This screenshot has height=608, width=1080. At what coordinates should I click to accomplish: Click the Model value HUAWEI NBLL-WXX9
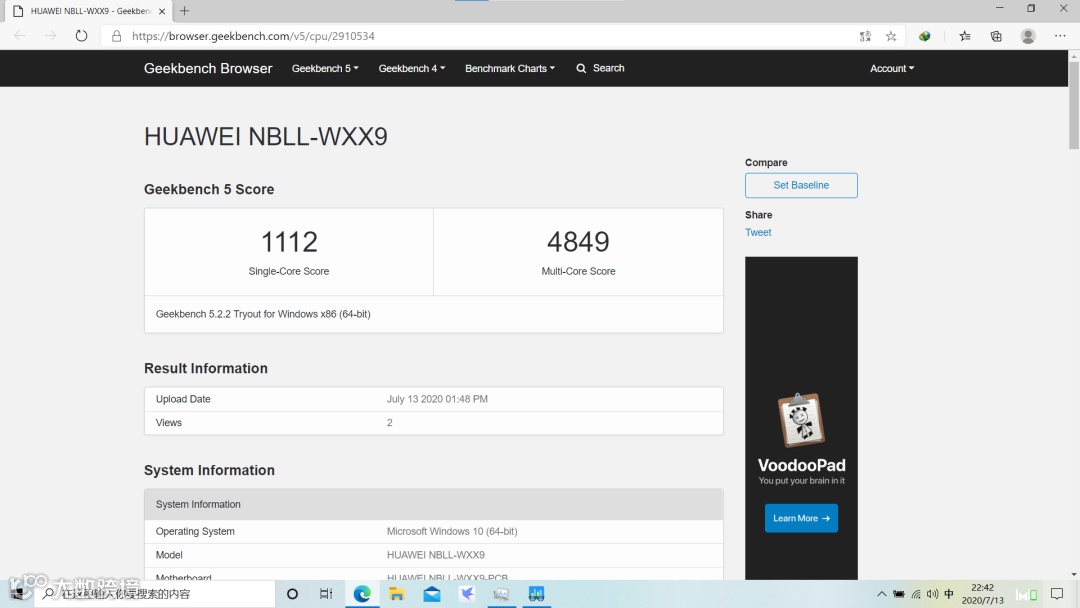435,554
